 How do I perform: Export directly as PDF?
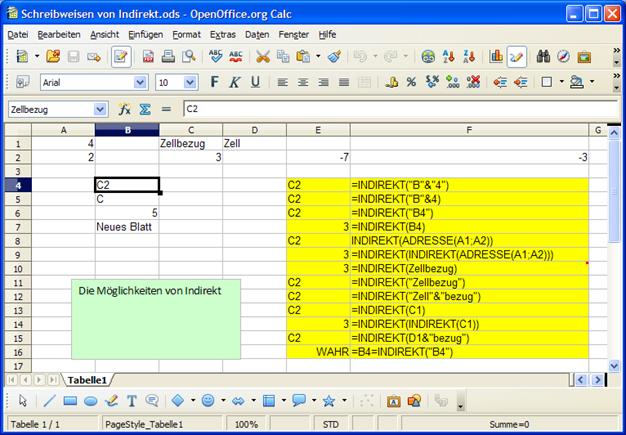click(148, 57)
